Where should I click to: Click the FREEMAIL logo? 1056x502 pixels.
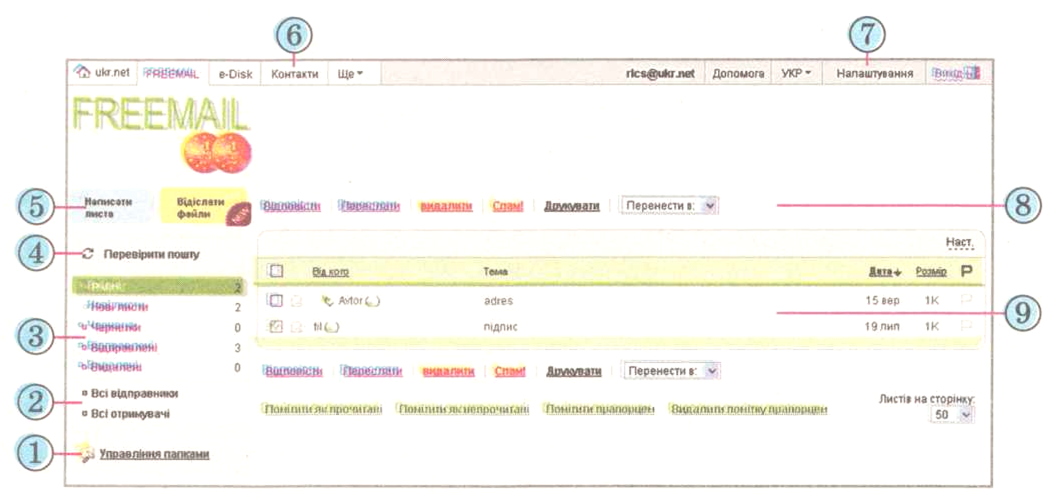160,133
